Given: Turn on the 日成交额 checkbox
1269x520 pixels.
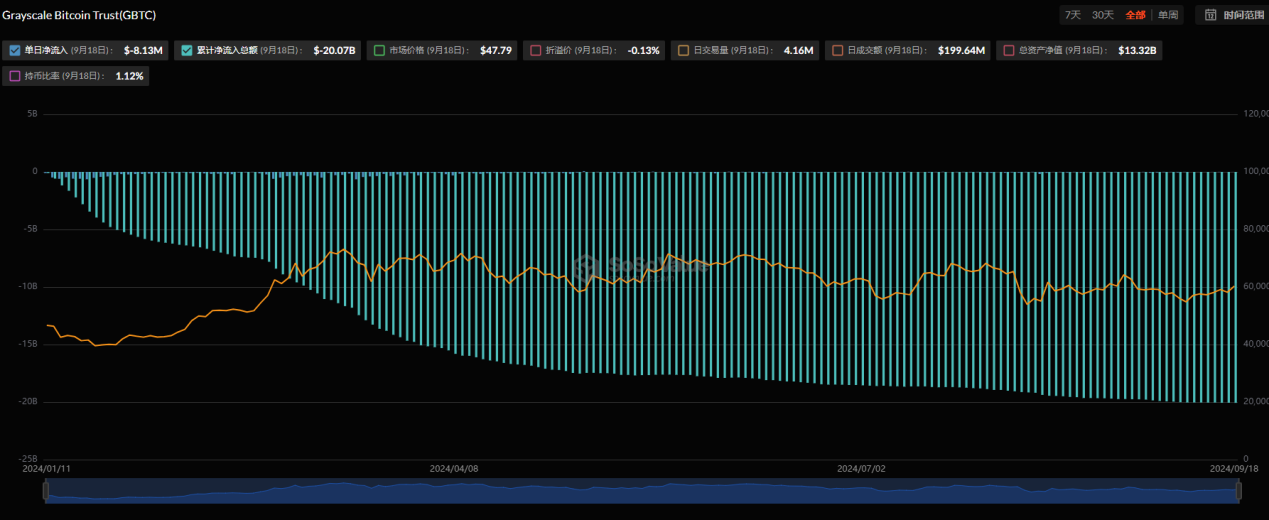Looking at the screenshot, I should tap(836, 50).
